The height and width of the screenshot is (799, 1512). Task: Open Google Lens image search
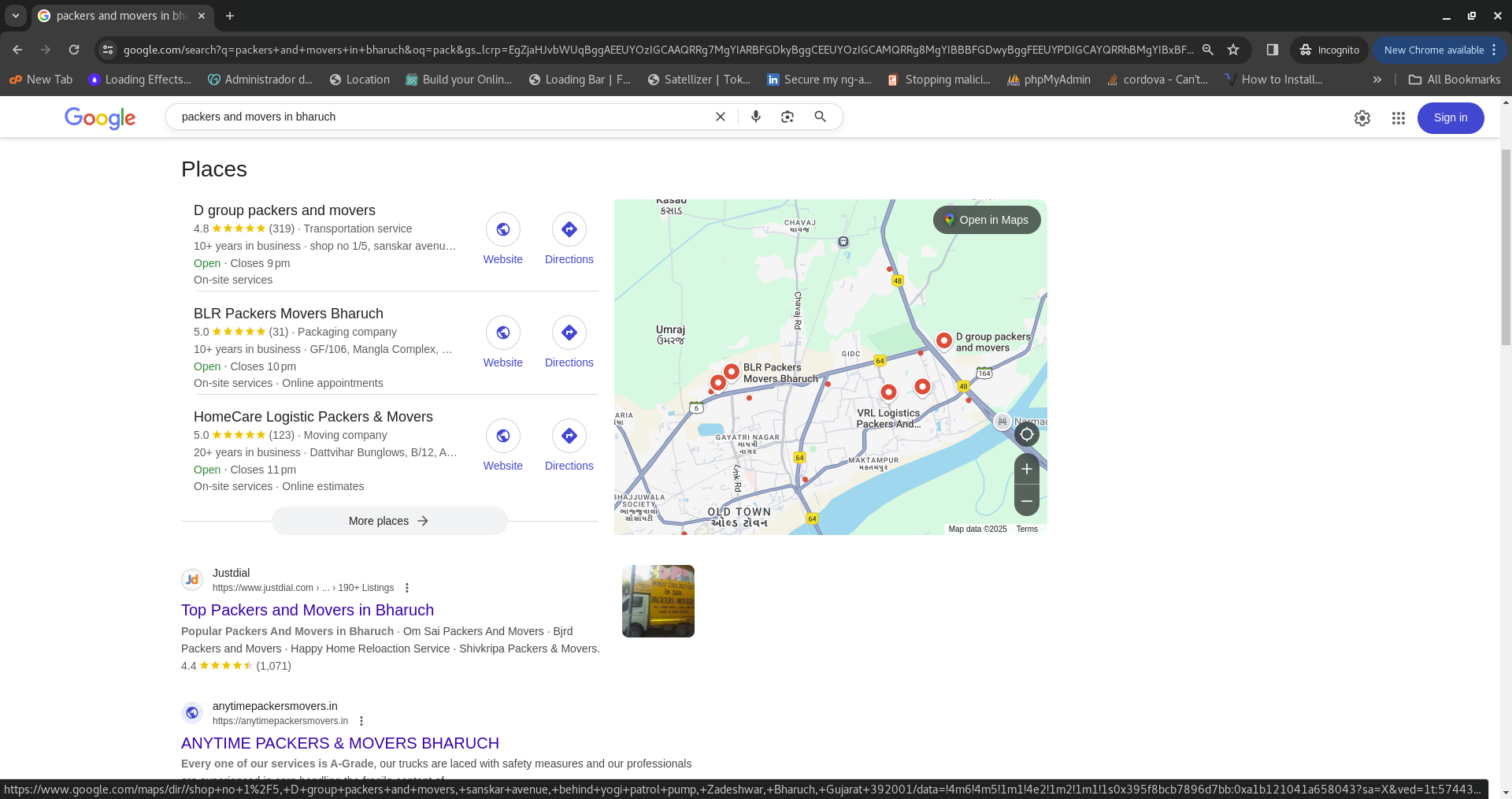coord(787,117)
